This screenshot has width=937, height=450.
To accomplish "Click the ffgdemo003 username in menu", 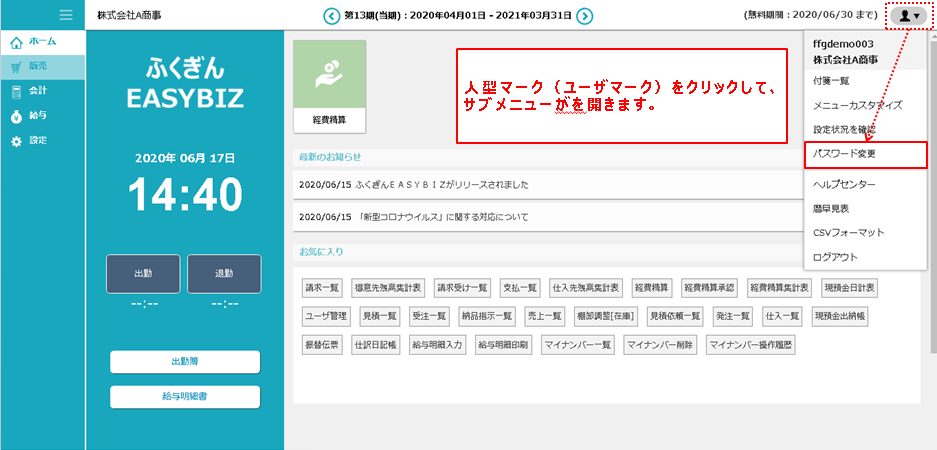I will (x=843, y=44).
